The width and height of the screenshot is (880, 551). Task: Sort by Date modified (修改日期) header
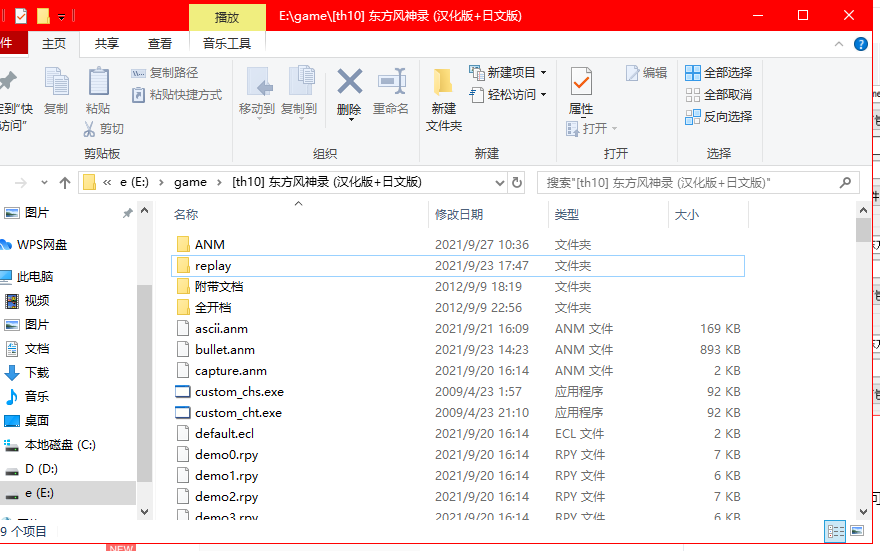(459, 214)
